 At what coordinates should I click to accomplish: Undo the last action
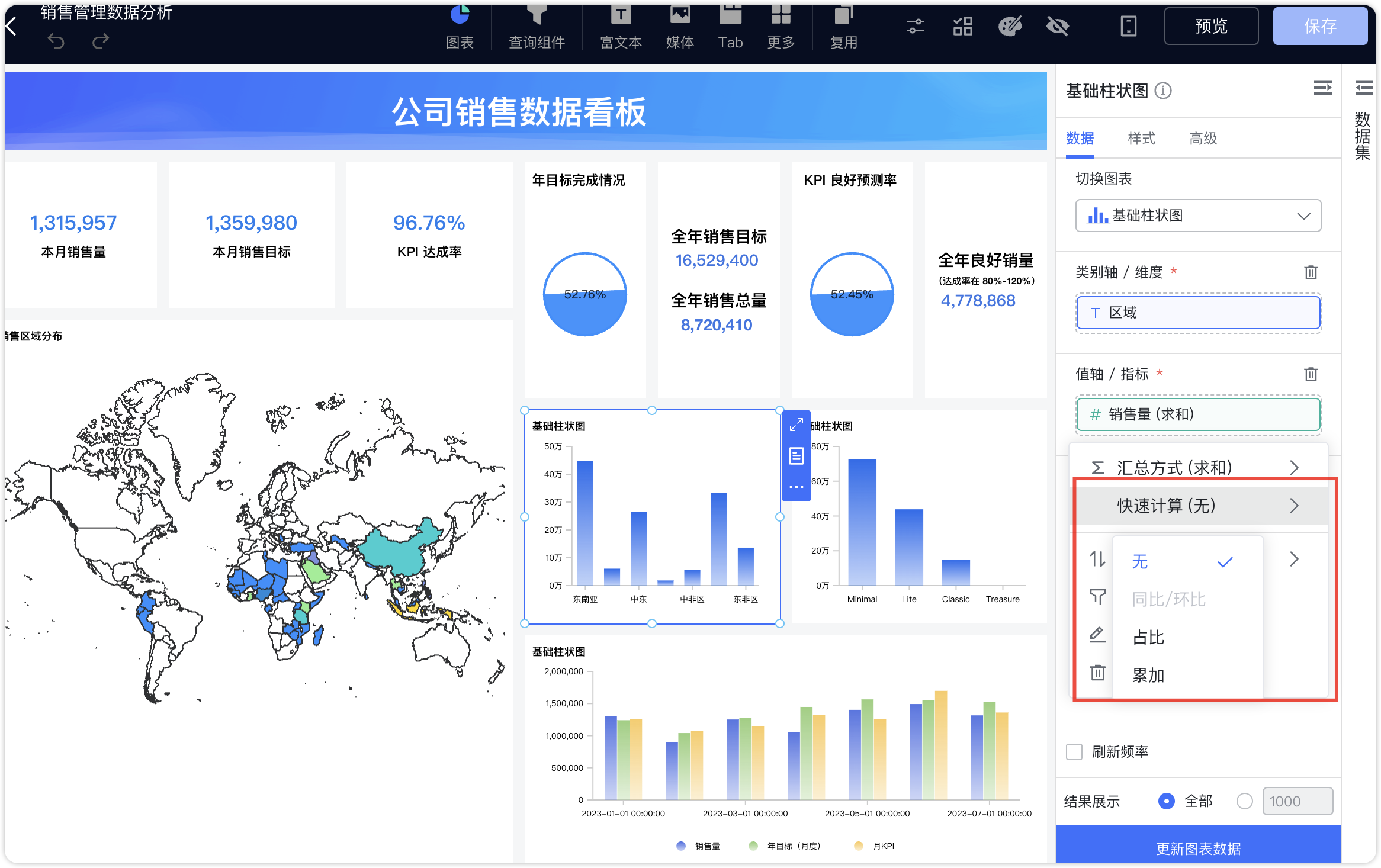click(56, 41)
